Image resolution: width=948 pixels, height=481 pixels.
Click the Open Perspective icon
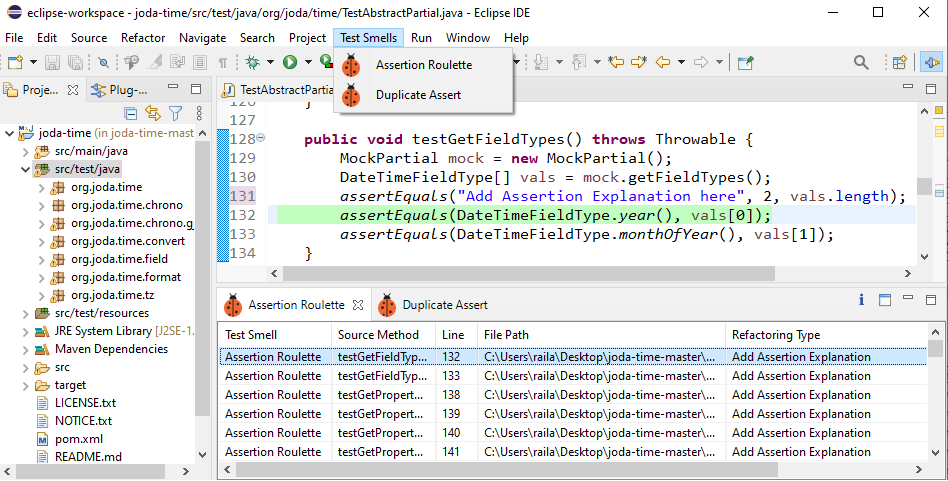900,62
